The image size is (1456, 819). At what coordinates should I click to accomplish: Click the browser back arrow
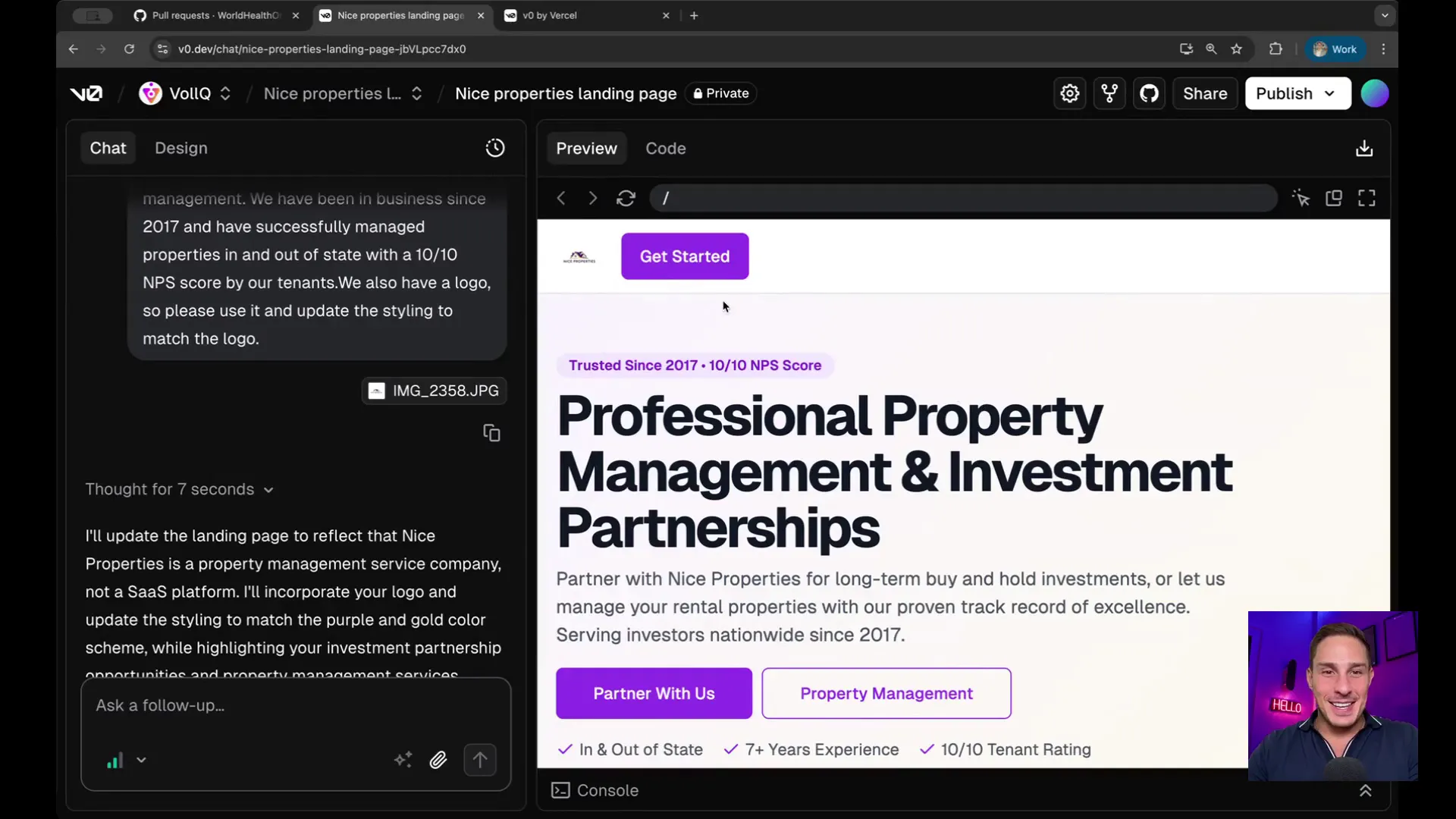[x=73, y=49]
